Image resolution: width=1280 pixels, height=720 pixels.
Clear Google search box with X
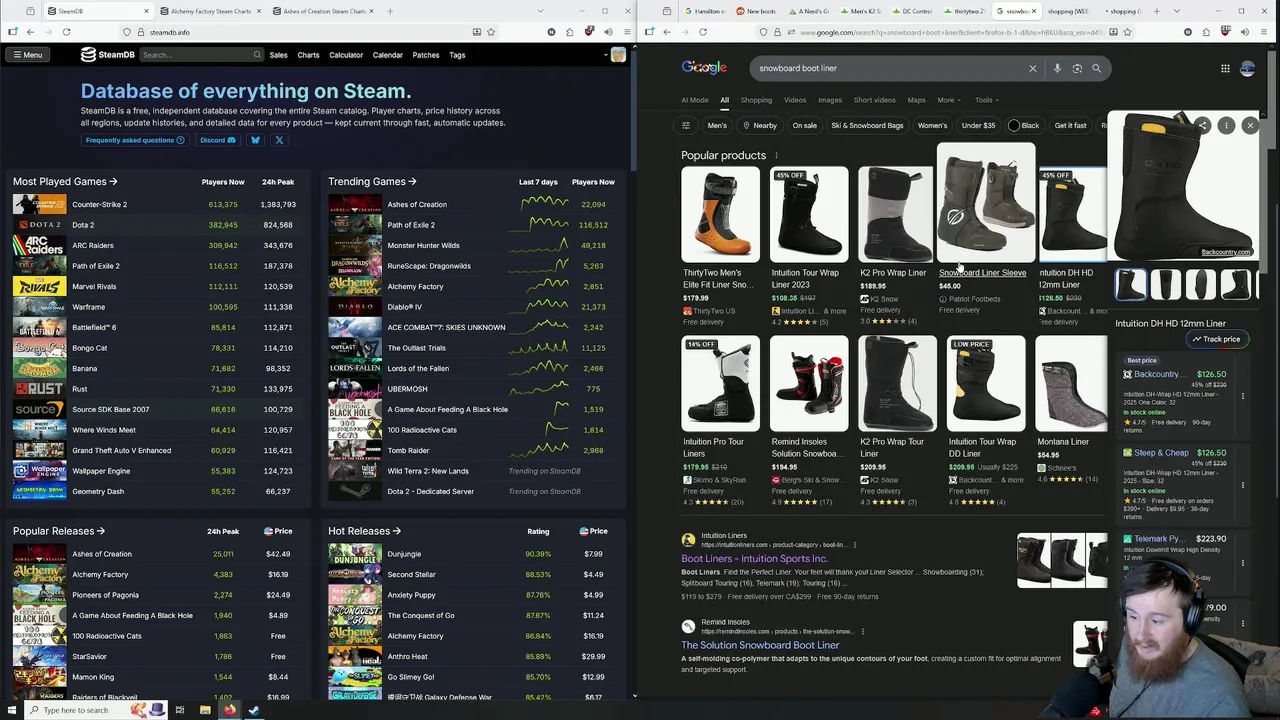(x=1033, y=68)
